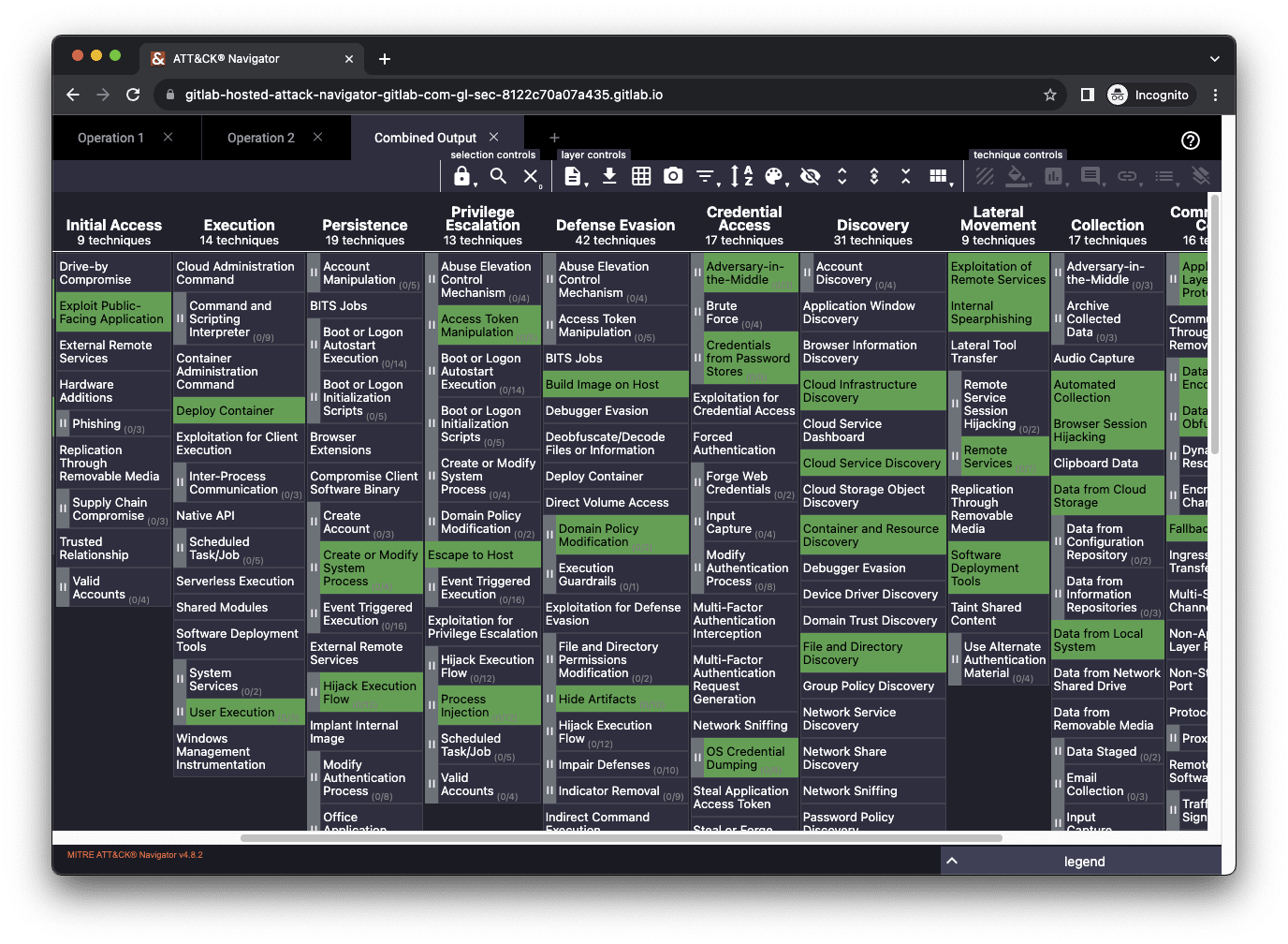Toggle the lock multi-tactic selection icon
The width and height of the screenshot is (1288, 944).
point(461,176)
